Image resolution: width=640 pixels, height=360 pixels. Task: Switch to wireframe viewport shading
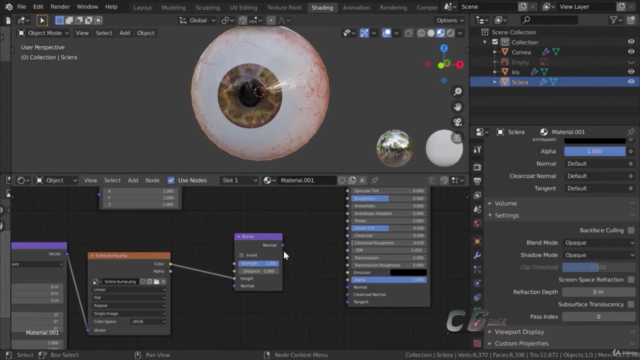coord(421,33)
